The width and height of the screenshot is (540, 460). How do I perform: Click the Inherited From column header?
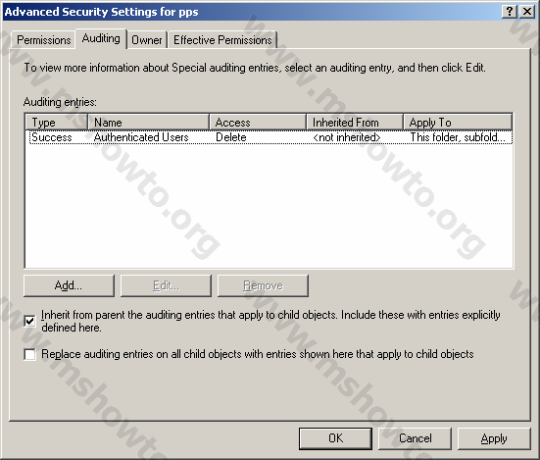tap(355, 122)
